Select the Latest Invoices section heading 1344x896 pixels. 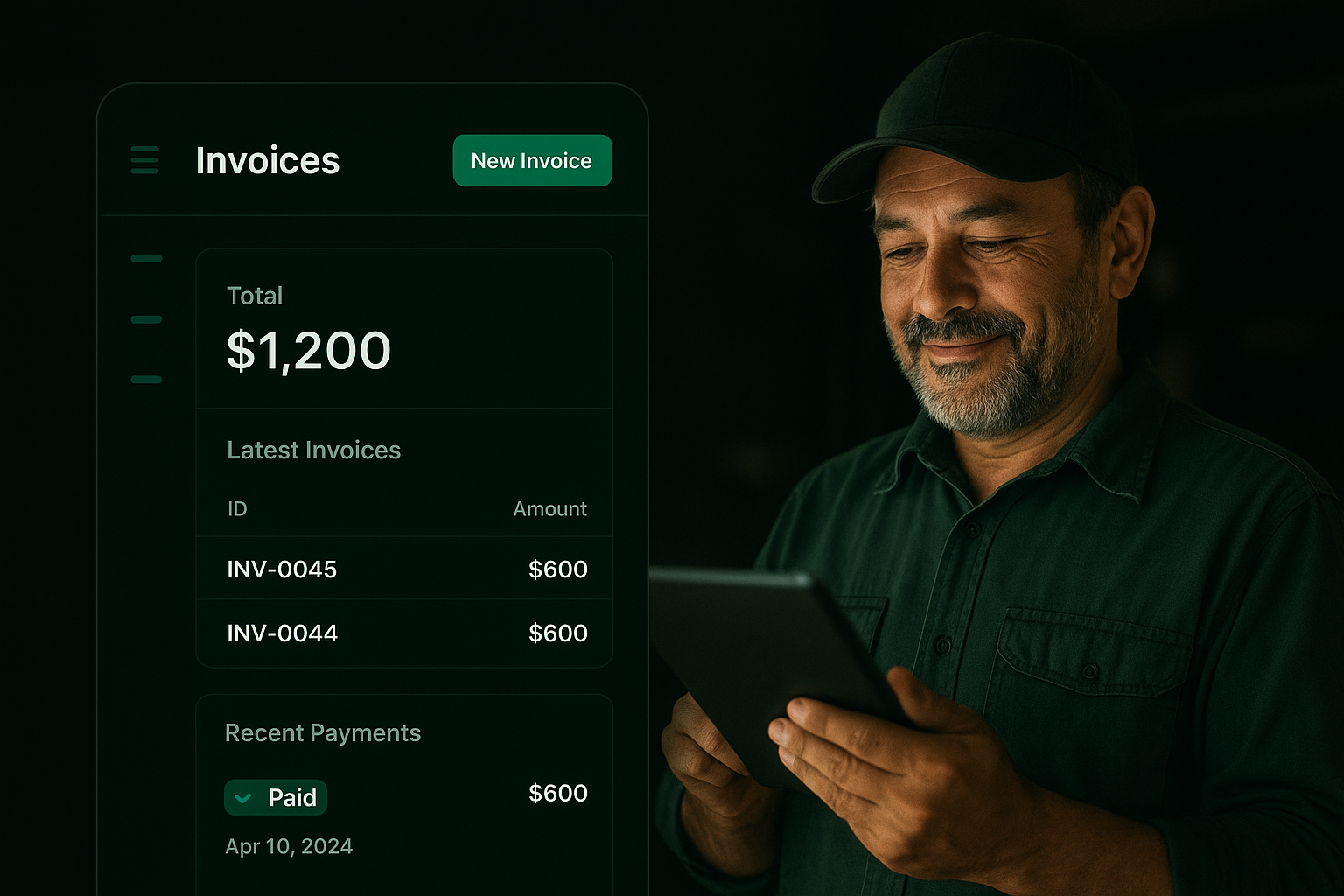(x=313, y=450)
